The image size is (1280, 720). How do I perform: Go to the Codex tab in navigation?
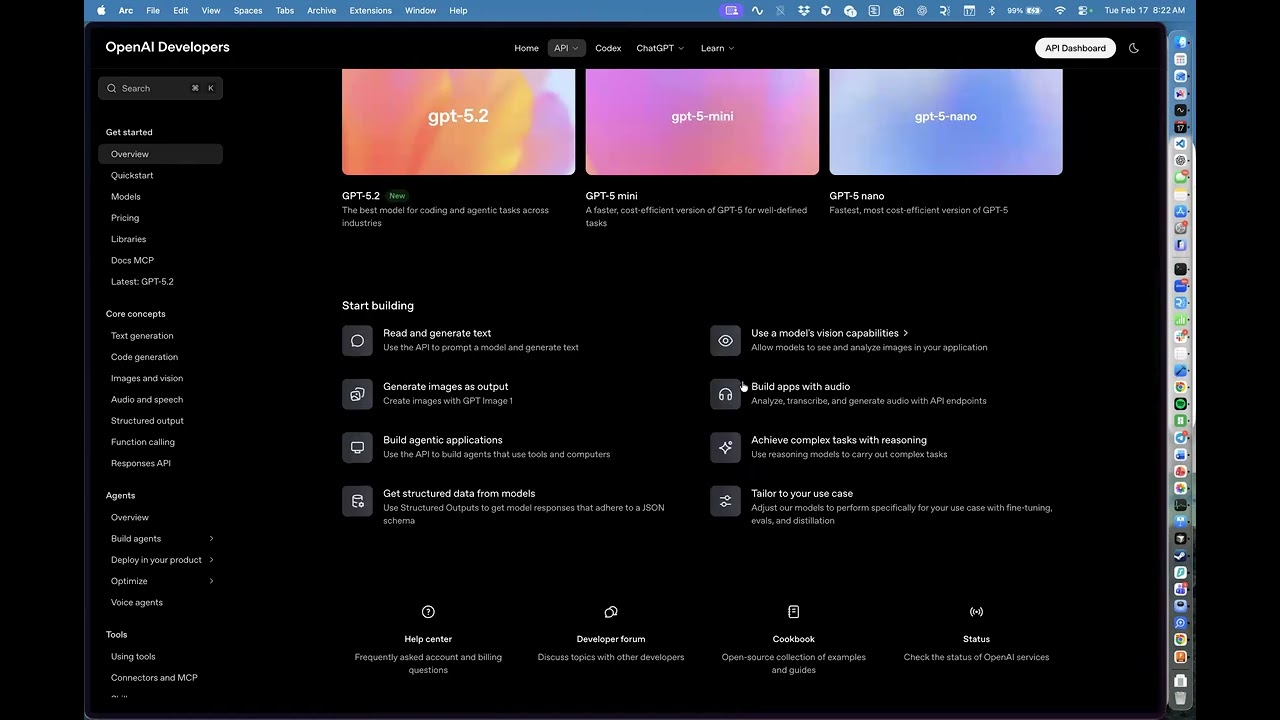coord(608,48)
